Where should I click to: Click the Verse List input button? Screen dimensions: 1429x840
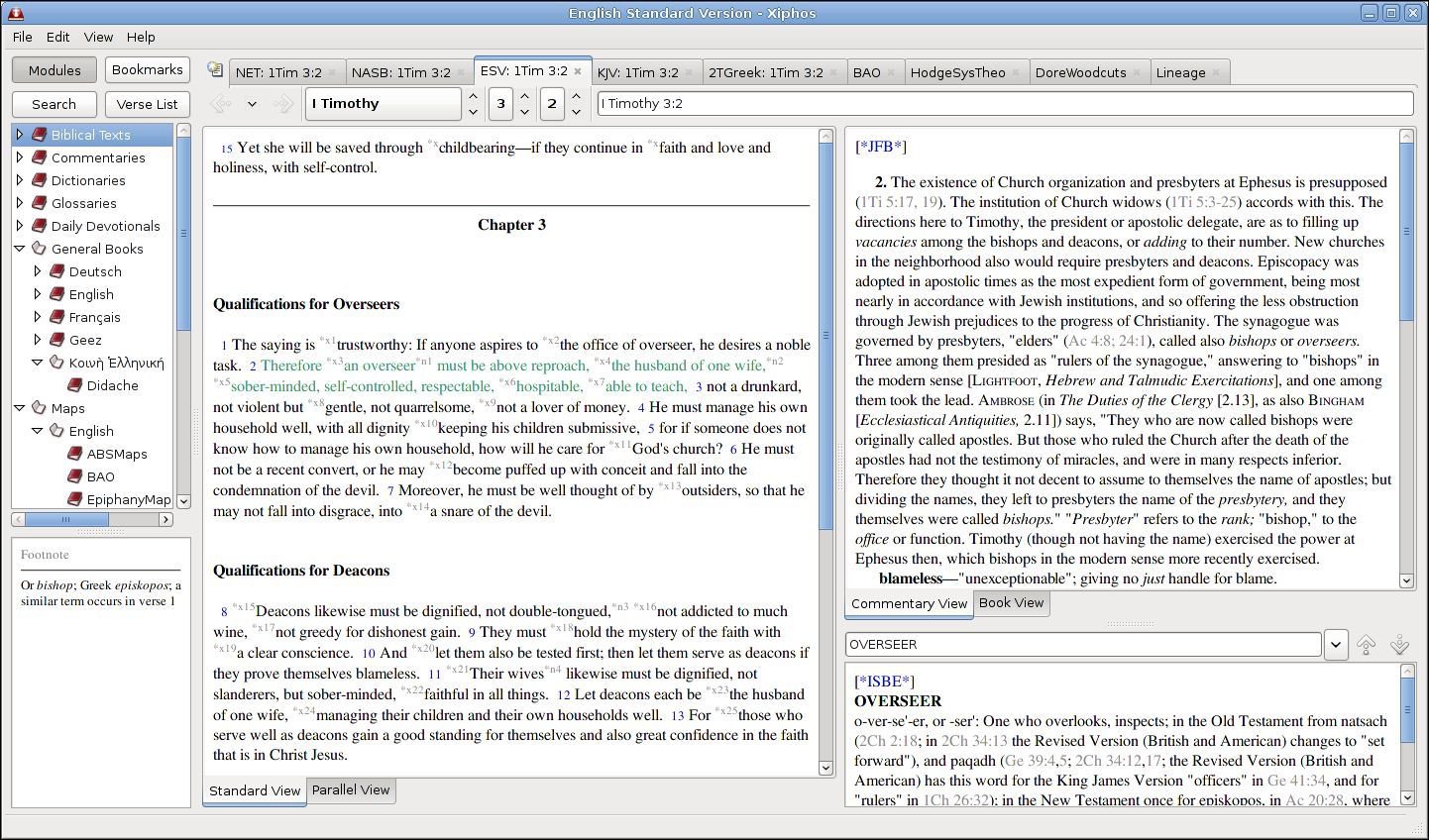point(147,103)
